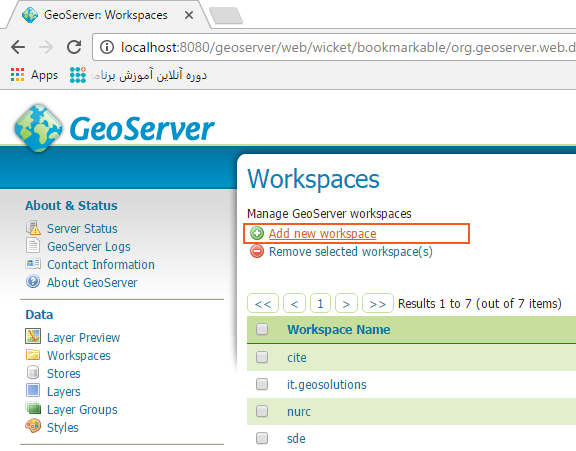Click the green plus add workspace icon

257,233
